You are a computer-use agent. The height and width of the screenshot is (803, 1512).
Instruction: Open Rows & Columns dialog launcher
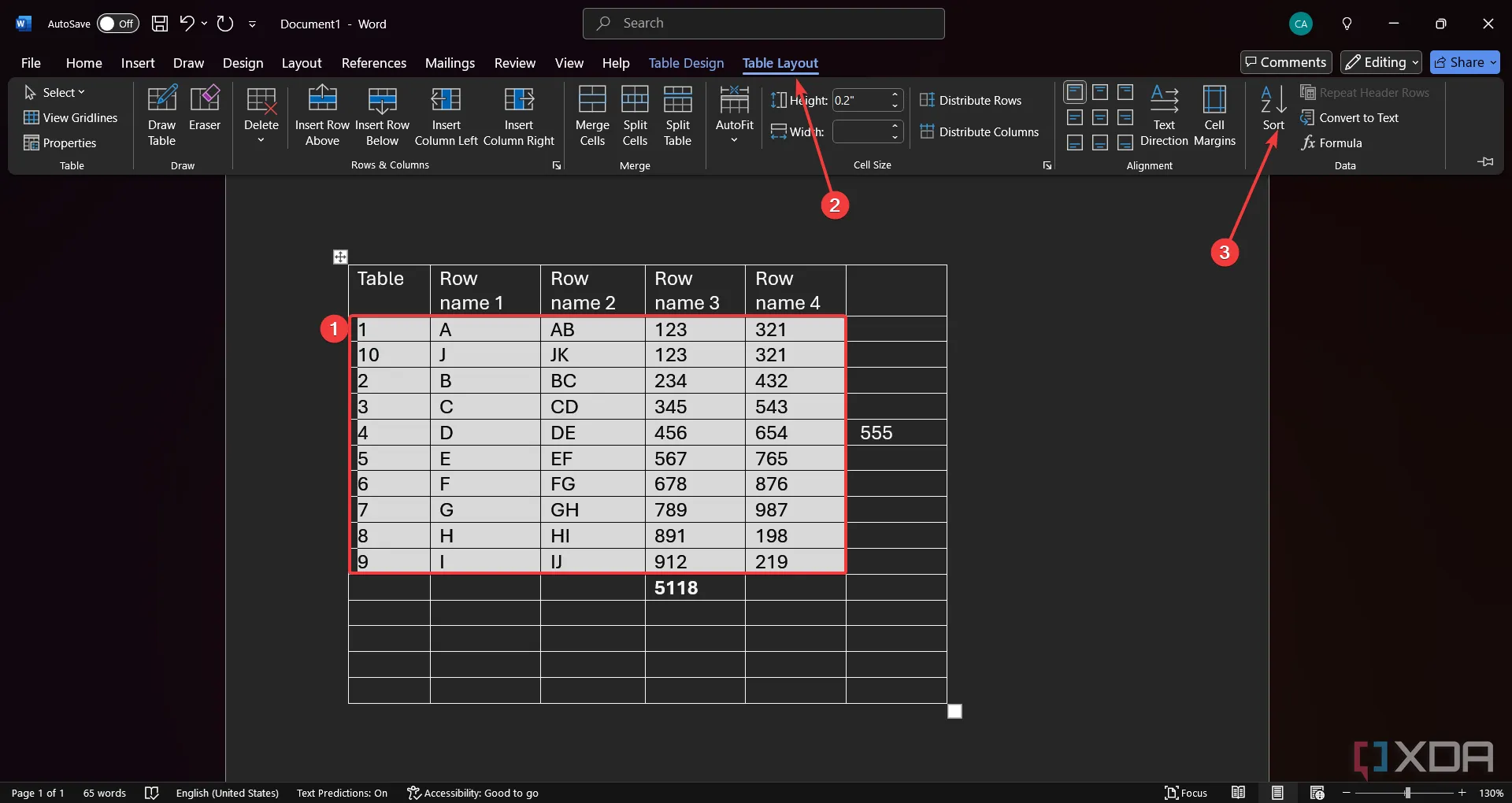pyautogui.click(x=557, y=165)
